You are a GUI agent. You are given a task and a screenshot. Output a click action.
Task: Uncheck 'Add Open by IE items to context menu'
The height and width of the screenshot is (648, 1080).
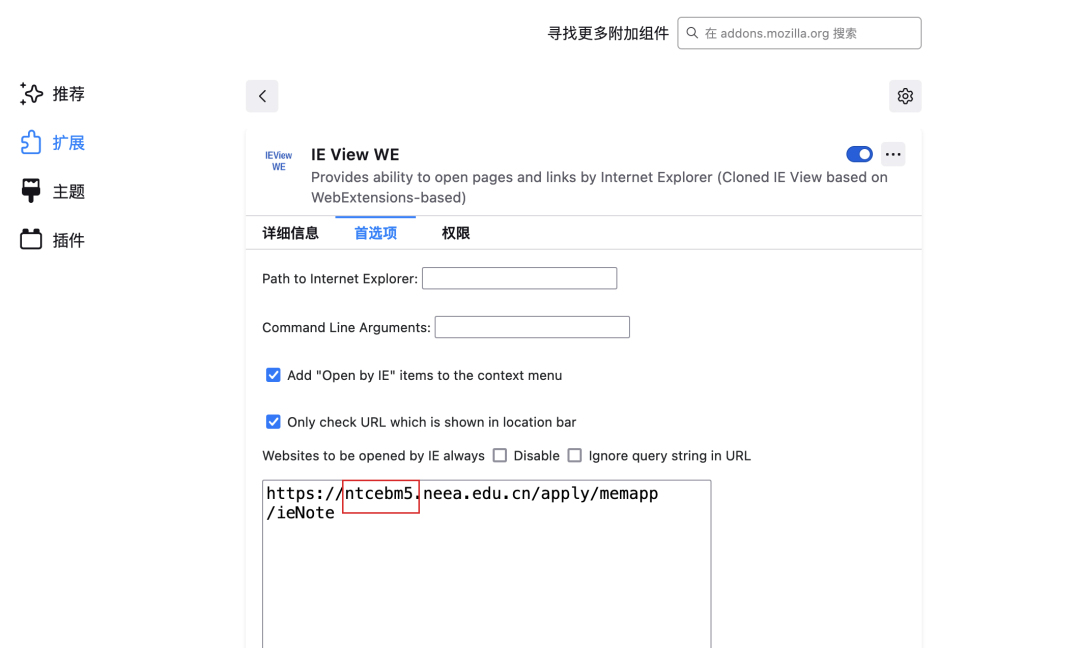coord(273,375)
